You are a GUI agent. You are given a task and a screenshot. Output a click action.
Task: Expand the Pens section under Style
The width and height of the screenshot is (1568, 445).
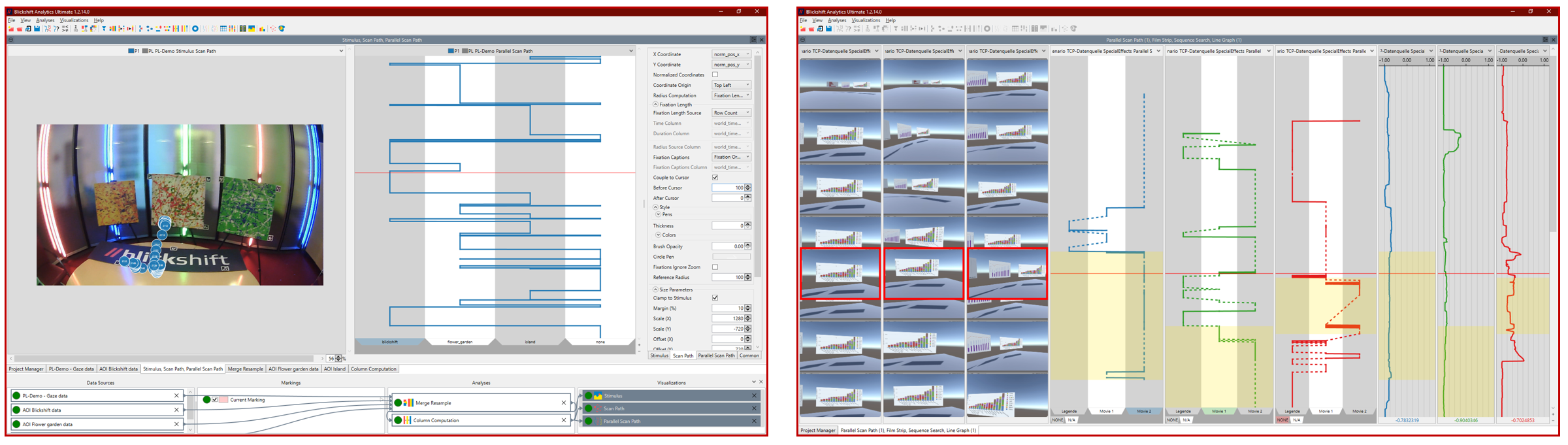658,214
